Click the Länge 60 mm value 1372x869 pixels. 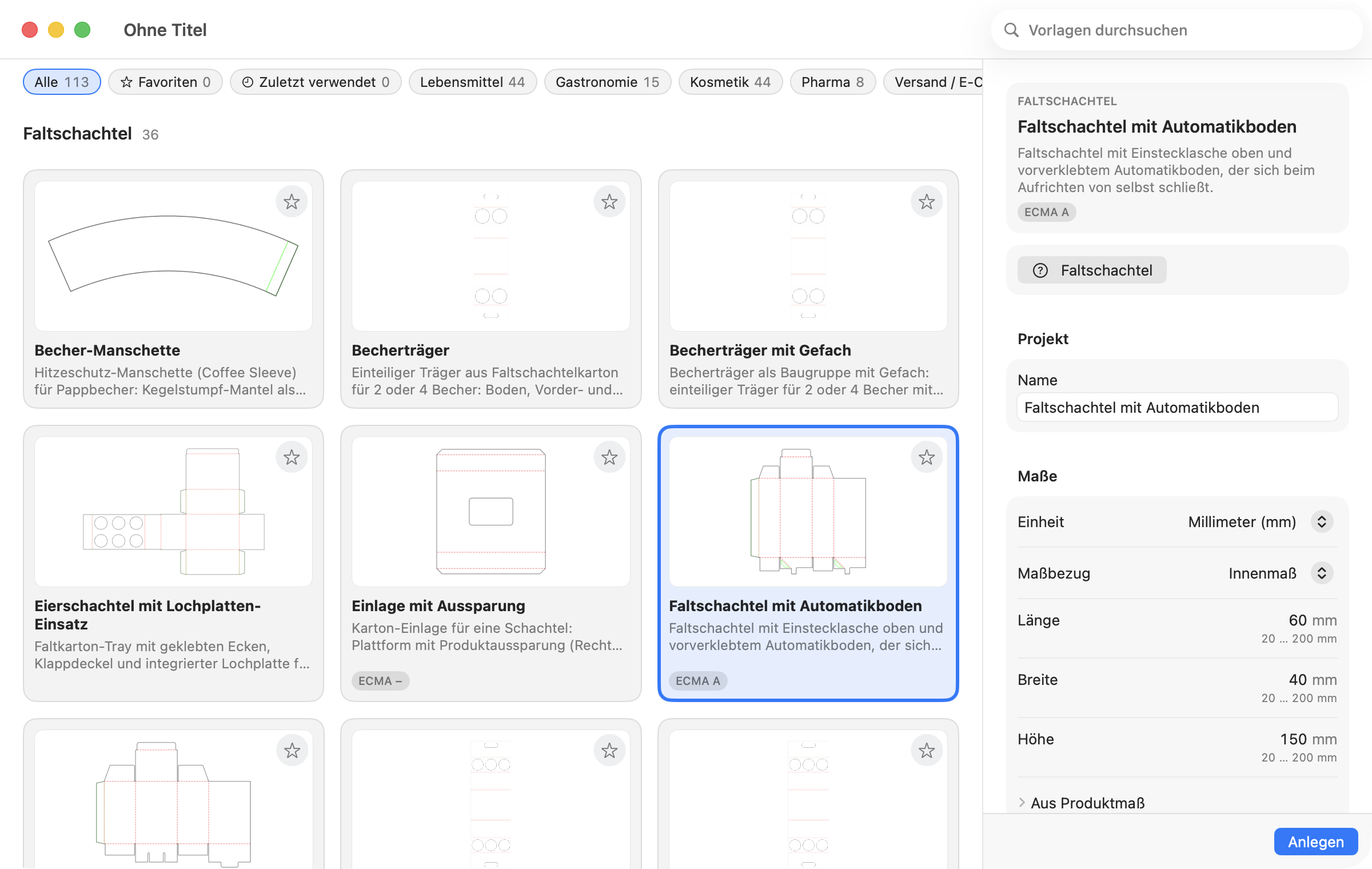point(1313,620)
